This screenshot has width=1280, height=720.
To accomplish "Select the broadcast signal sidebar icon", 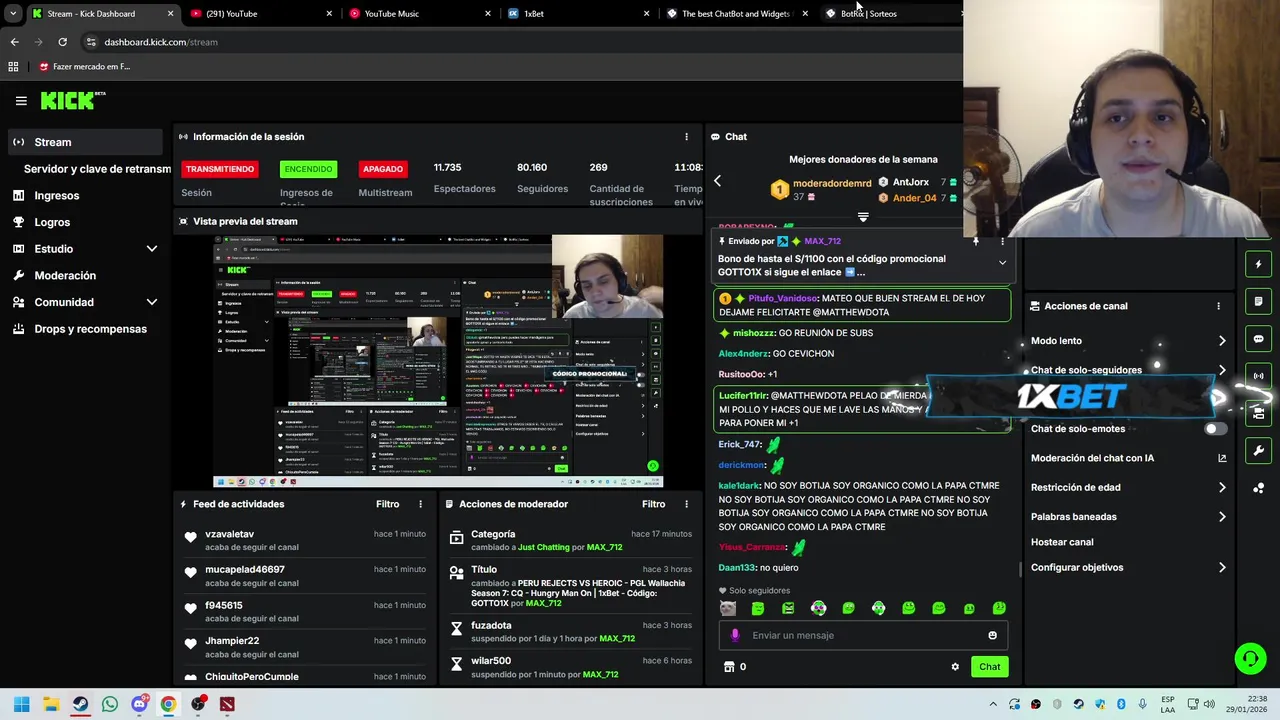I will click(1259, 376).
